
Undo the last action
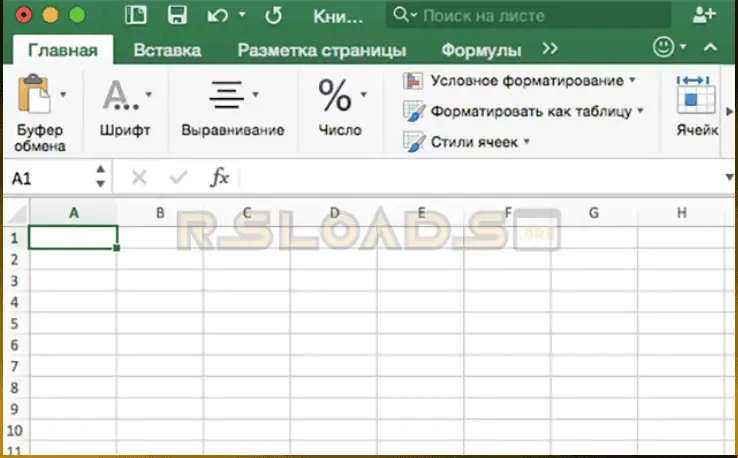[x=217, y=16]
